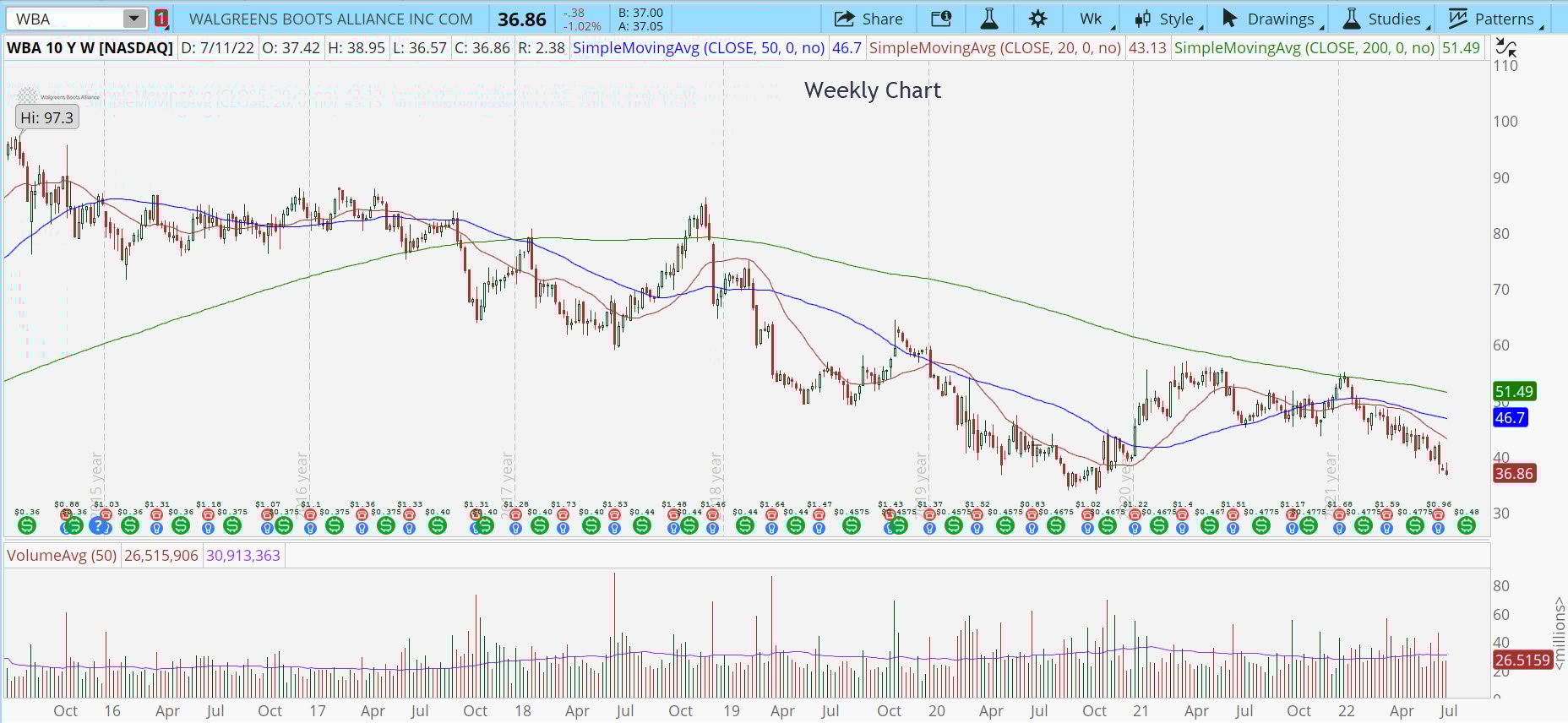Click the green 51.49 price axis label
Image resolution: width=1568 pixels, height=723 pixels.
[x=1514, y=391]
